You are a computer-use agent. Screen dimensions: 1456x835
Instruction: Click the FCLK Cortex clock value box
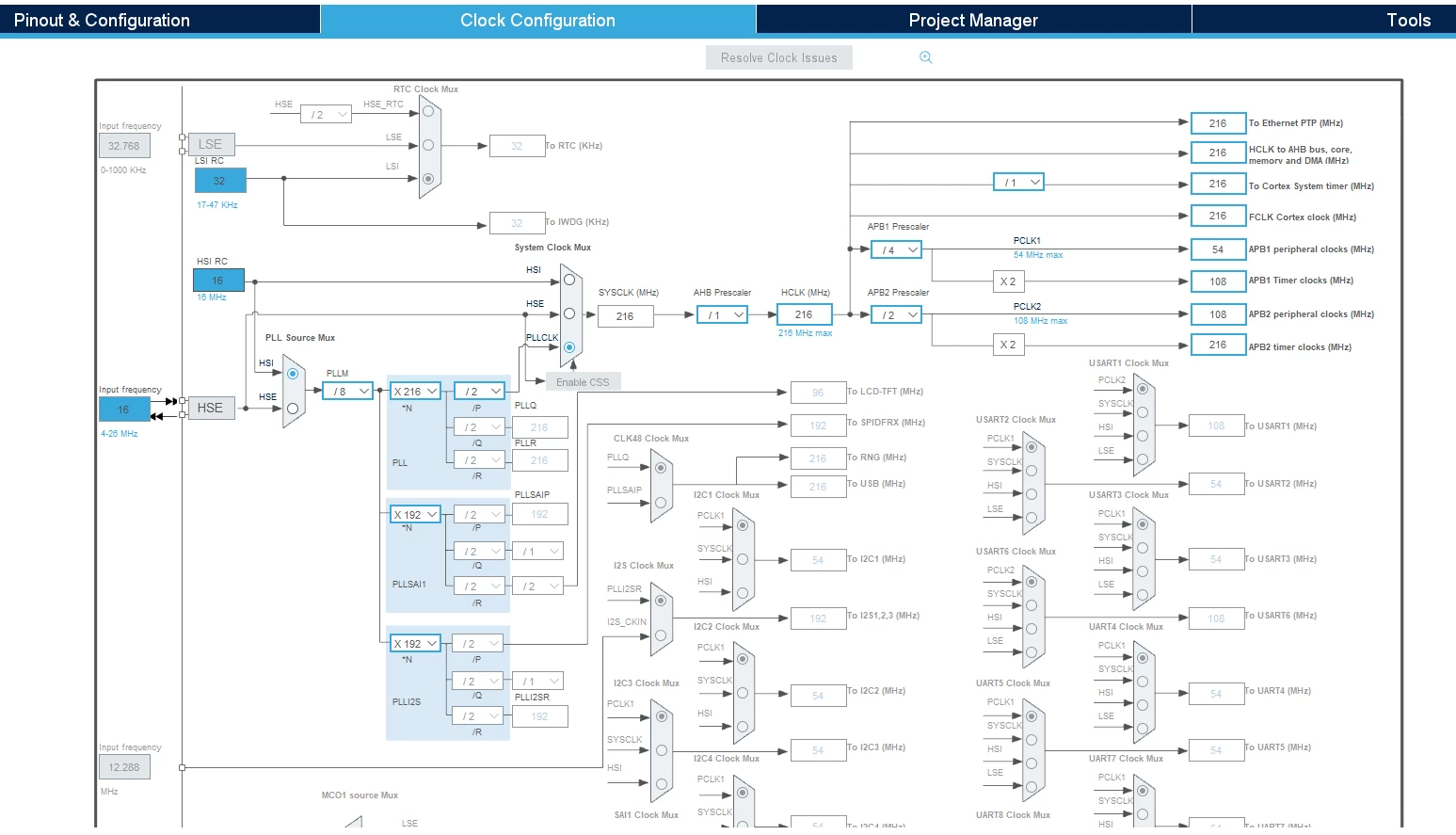[1218, 217]
